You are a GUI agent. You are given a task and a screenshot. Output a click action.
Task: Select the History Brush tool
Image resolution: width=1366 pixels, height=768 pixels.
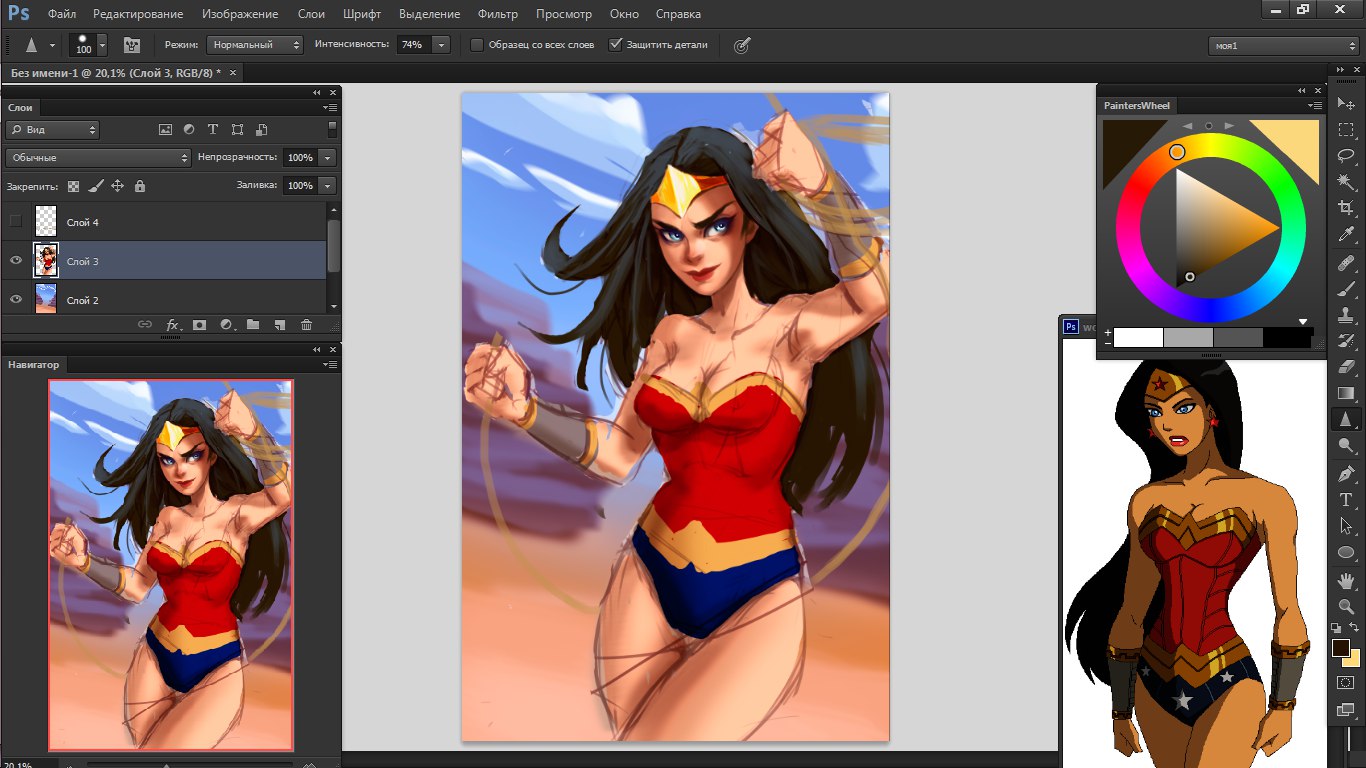coord(1346,341)
